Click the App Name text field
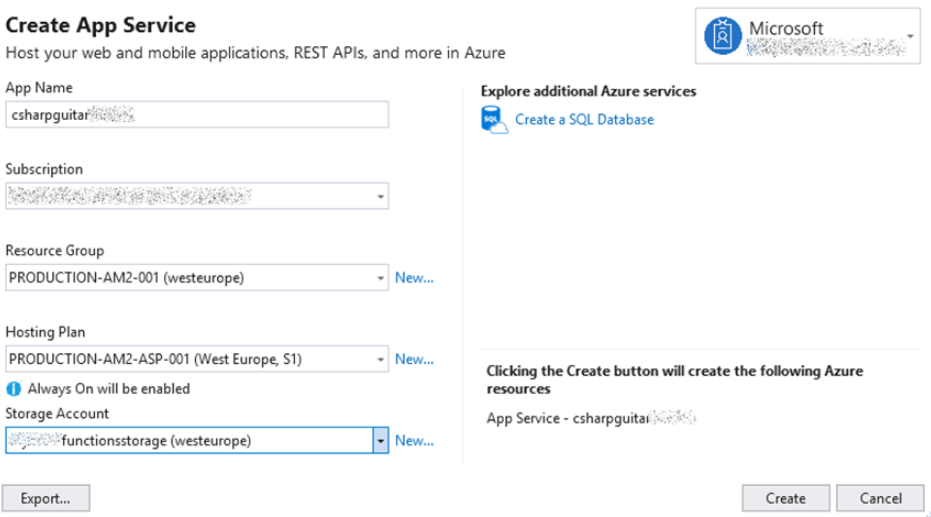The width and height of the screenshot is (931, 517). click(x=197, y=115)
